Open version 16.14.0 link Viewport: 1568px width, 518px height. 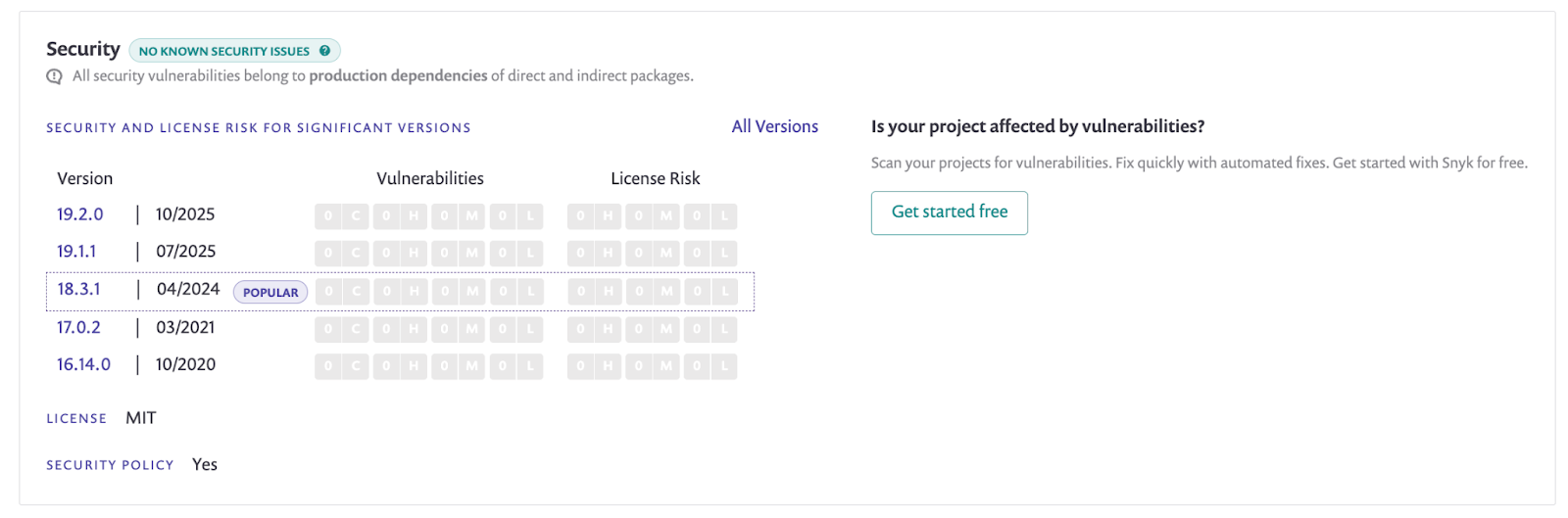pos(83,364)
